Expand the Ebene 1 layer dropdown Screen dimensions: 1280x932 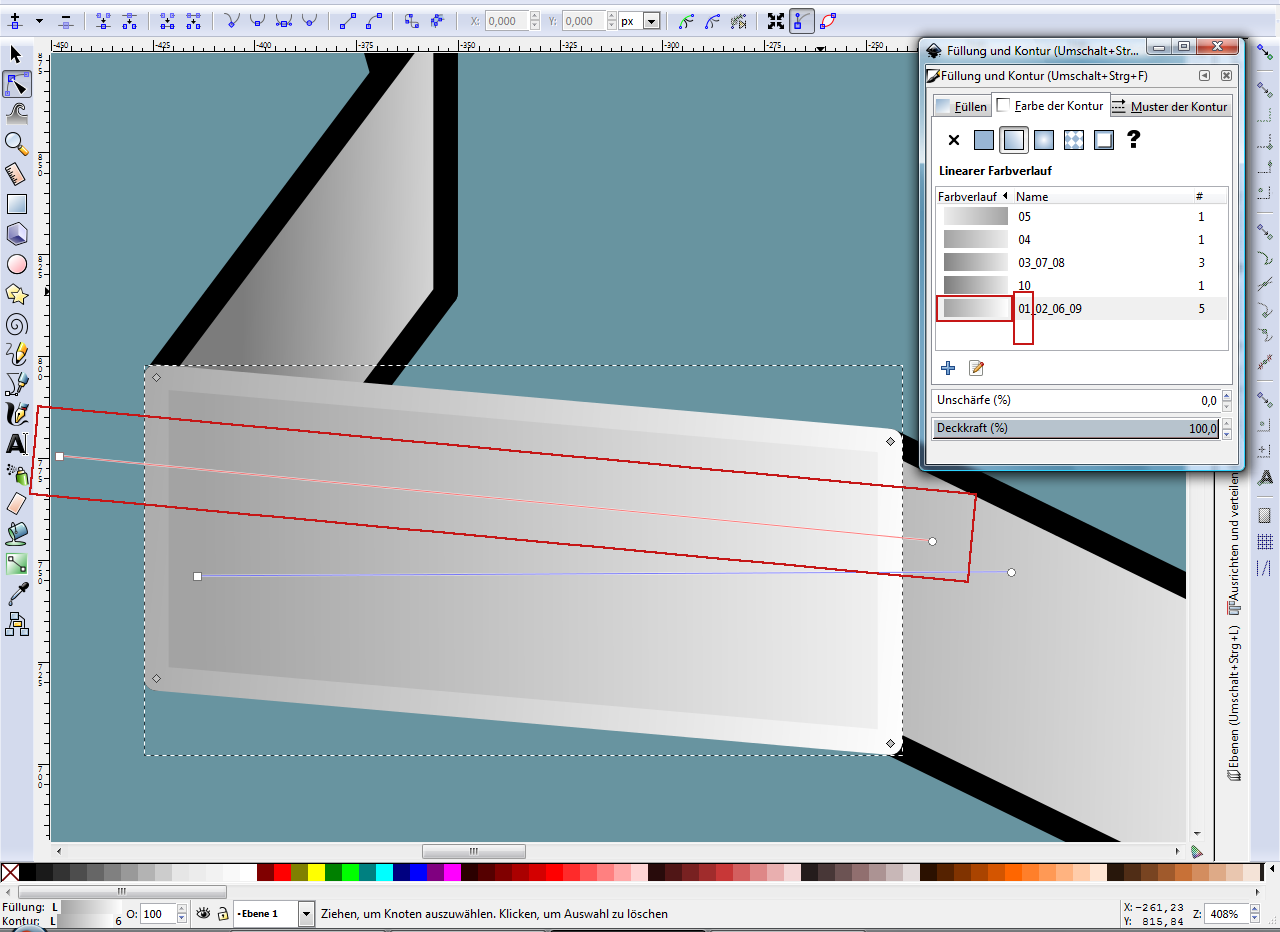coord(306,914)
